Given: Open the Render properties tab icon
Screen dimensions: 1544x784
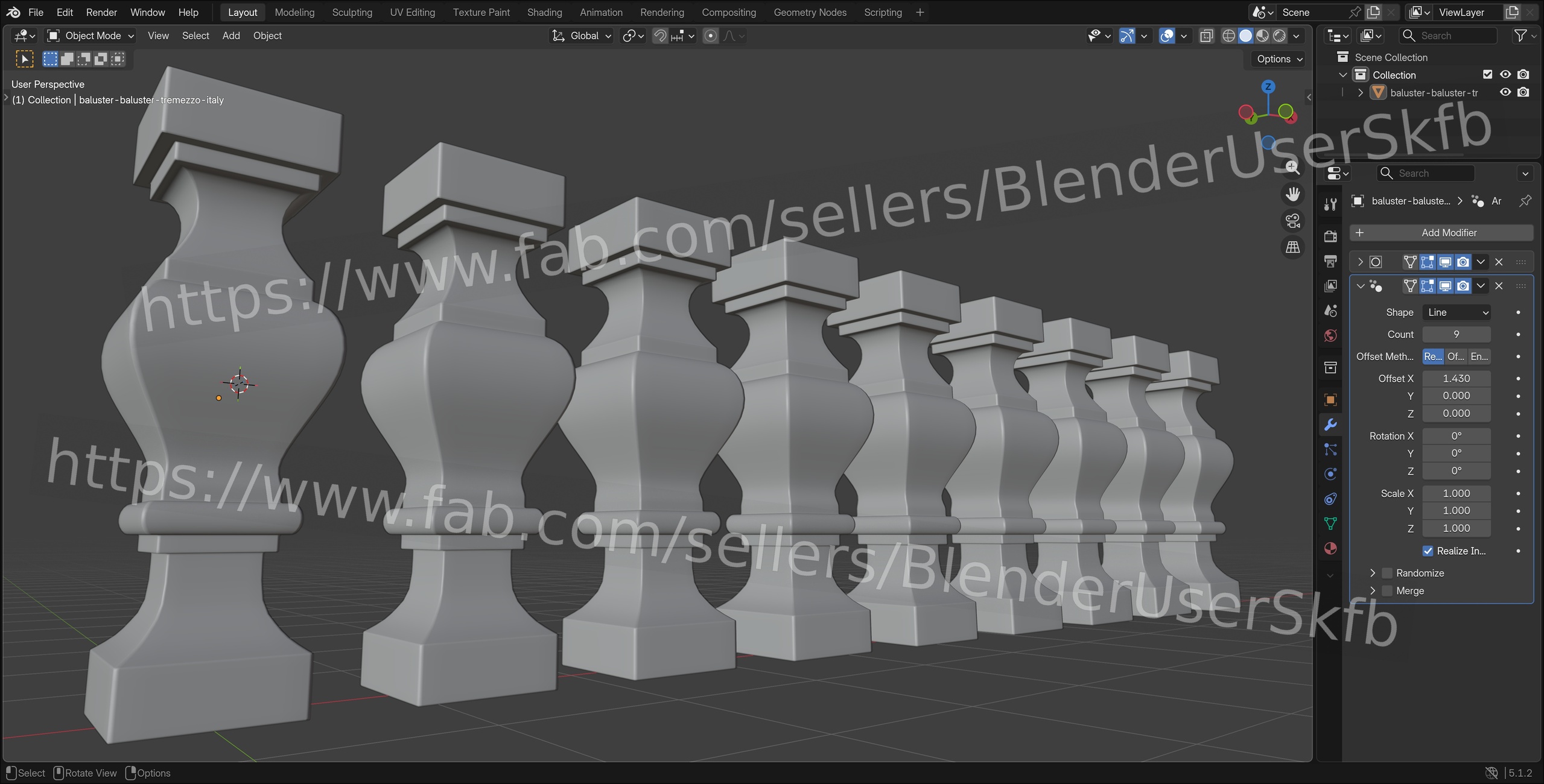Looking at the screenshot, I should (1330, 236).
